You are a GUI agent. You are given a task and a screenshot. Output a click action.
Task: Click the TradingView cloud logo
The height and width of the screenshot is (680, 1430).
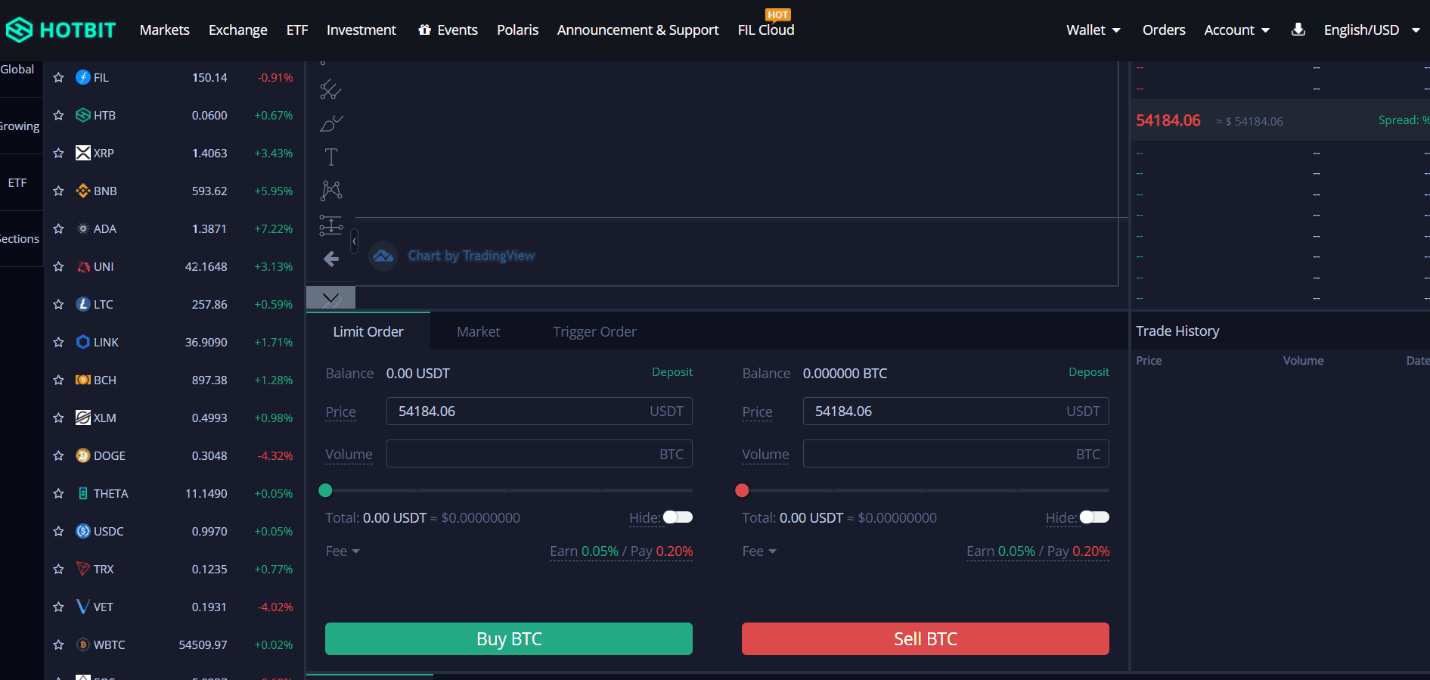click(383, 256)
